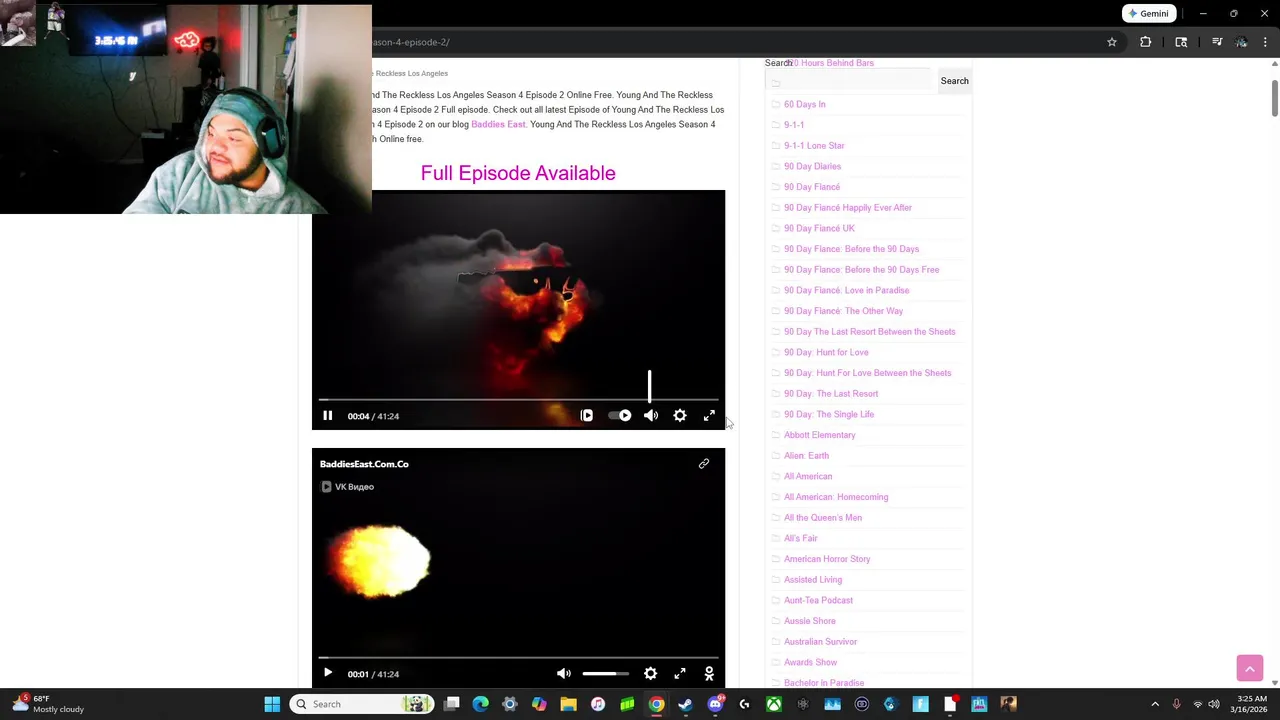Open the Alien: Earth category
1280x720 pixels.
click(x=806, y=456)
